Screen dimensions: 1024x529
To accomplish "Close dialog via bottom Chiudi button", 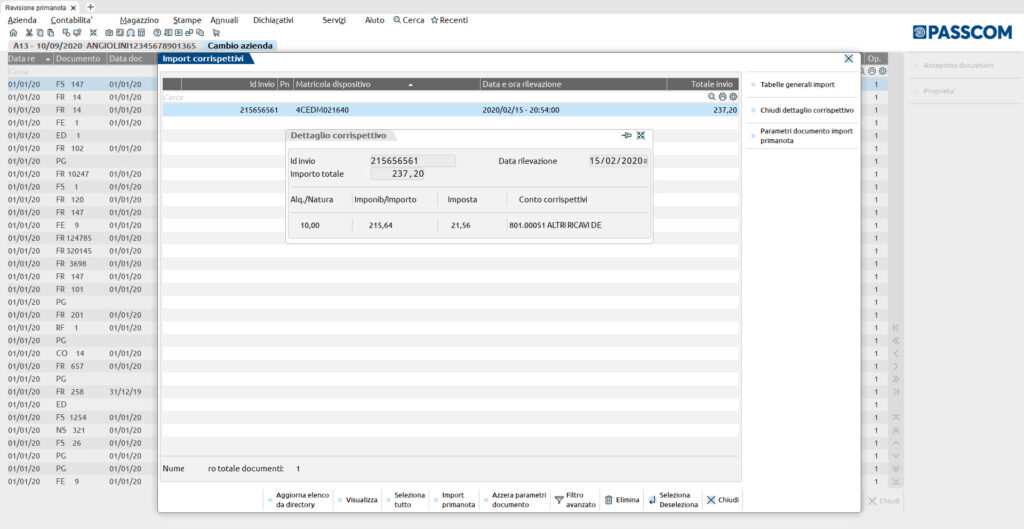I will [x=722, y=500].
